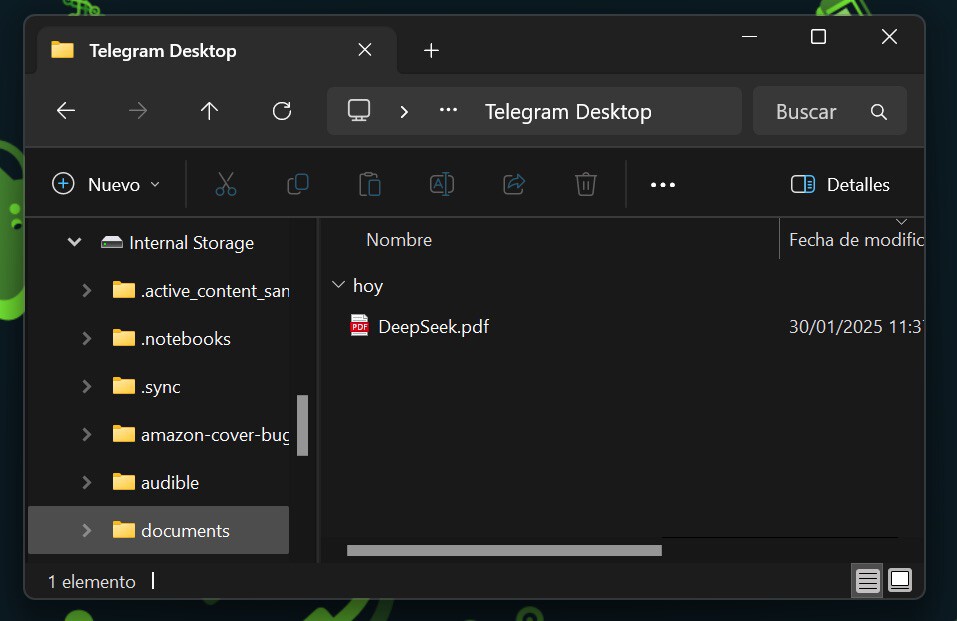The width and height of the screenshot is (957, 621).
Task: Collapse the hoy file group
Action: coord(337,286)
